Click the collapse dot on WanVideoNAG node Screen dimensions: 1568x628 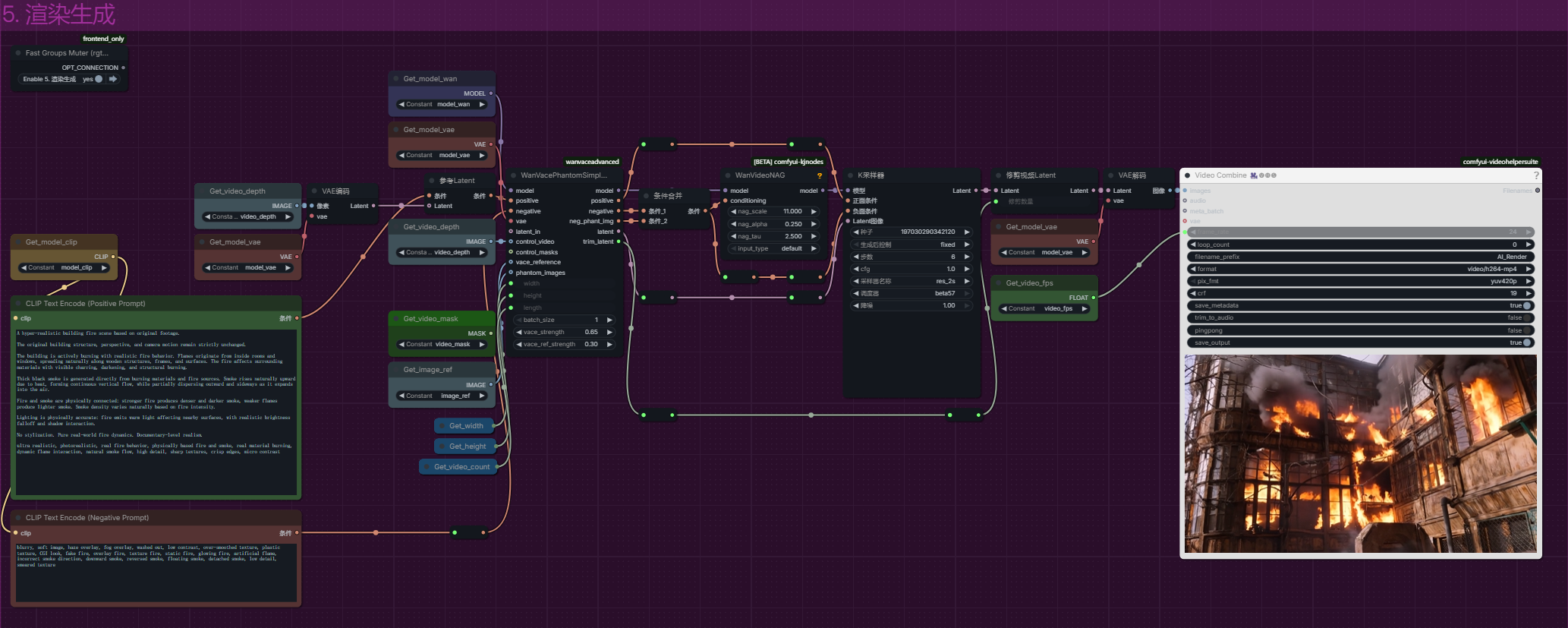point(728,175)
